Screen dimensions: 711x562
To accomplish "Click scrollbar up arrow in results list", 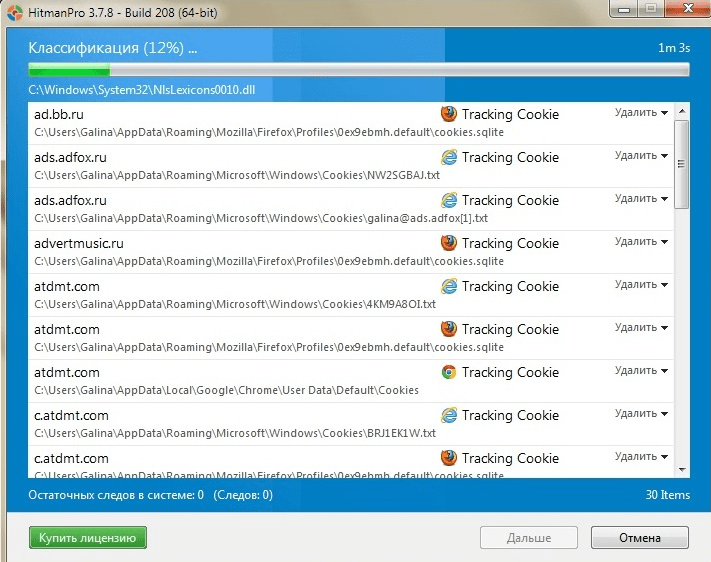I will click(x=681, y=110).
